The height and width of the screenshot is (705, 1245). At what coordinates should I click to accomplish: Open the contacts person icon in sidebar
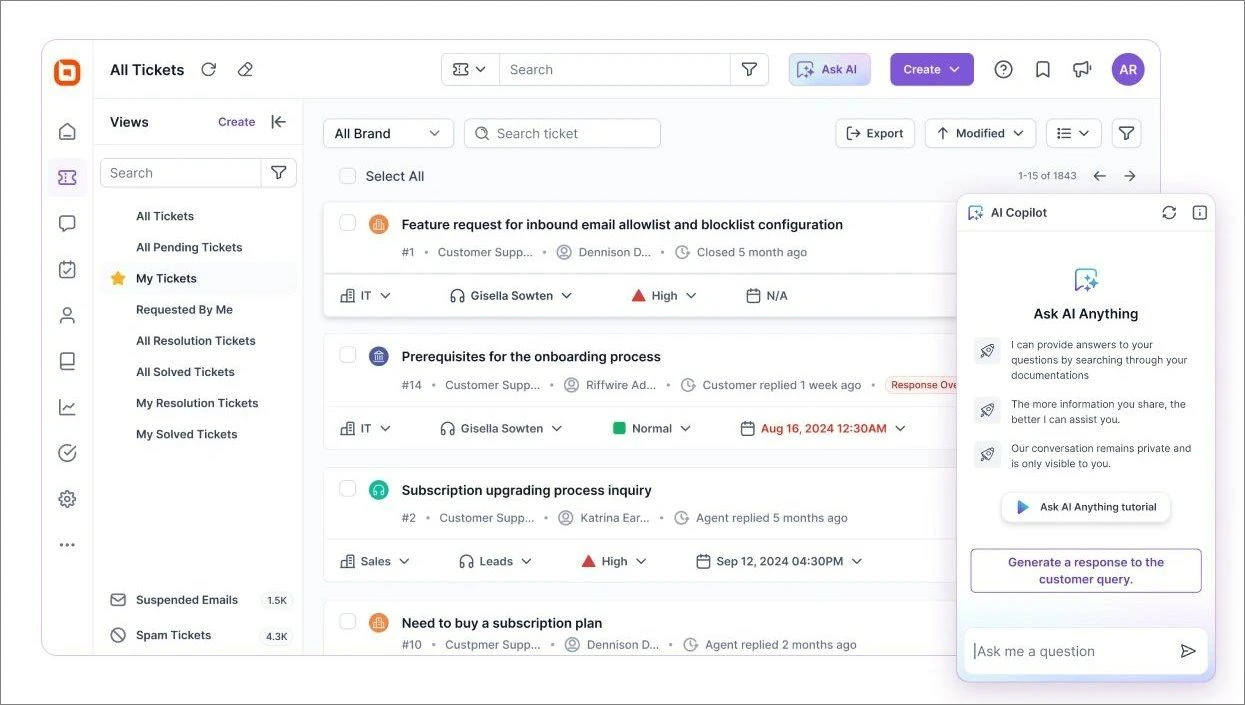click(67, 315)
